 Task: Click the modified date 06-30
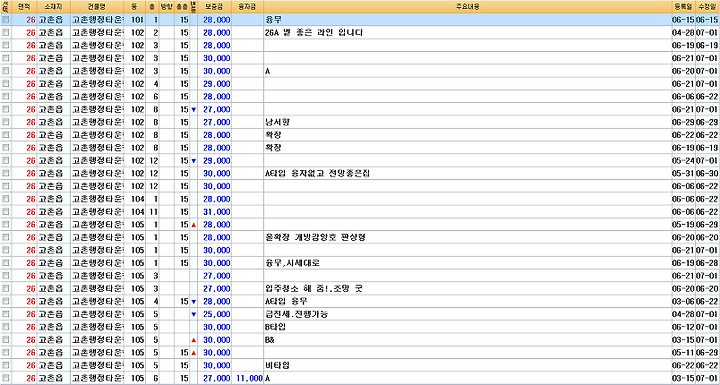coord(708,174)
